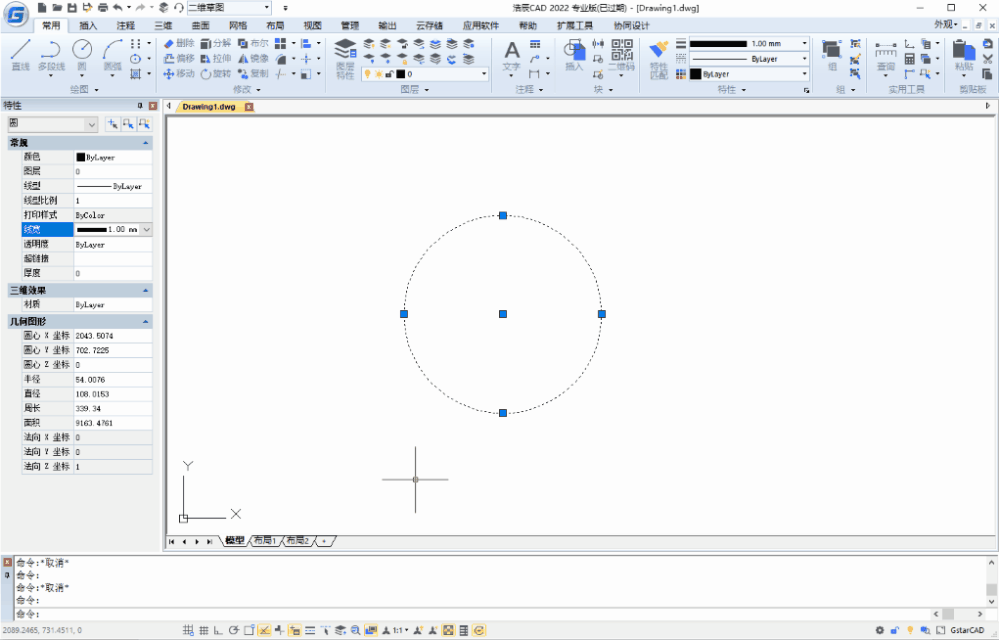The height and width of the screenshot is (640, 999).
Task: Click the 特性匹配 (Match Properties) brush
Action: (659, 59)
